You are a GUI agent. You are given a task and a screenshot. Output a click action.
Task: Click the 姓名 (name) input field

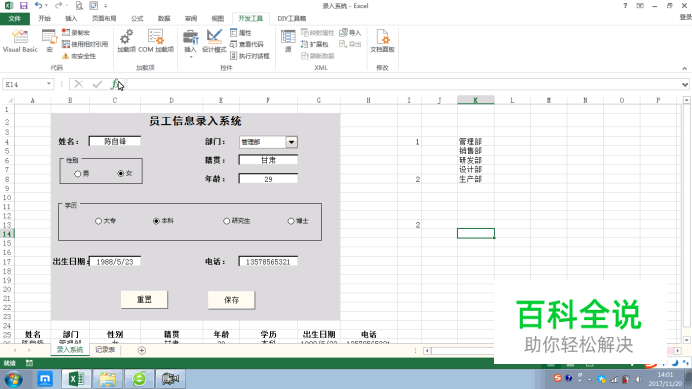[115, 141]
